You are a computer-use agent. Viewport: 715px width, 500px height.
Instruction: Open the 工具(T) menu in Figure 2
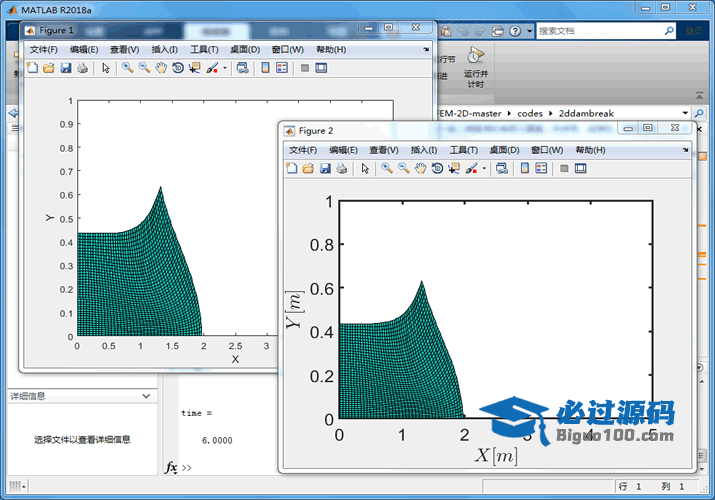tap(464, 149)
